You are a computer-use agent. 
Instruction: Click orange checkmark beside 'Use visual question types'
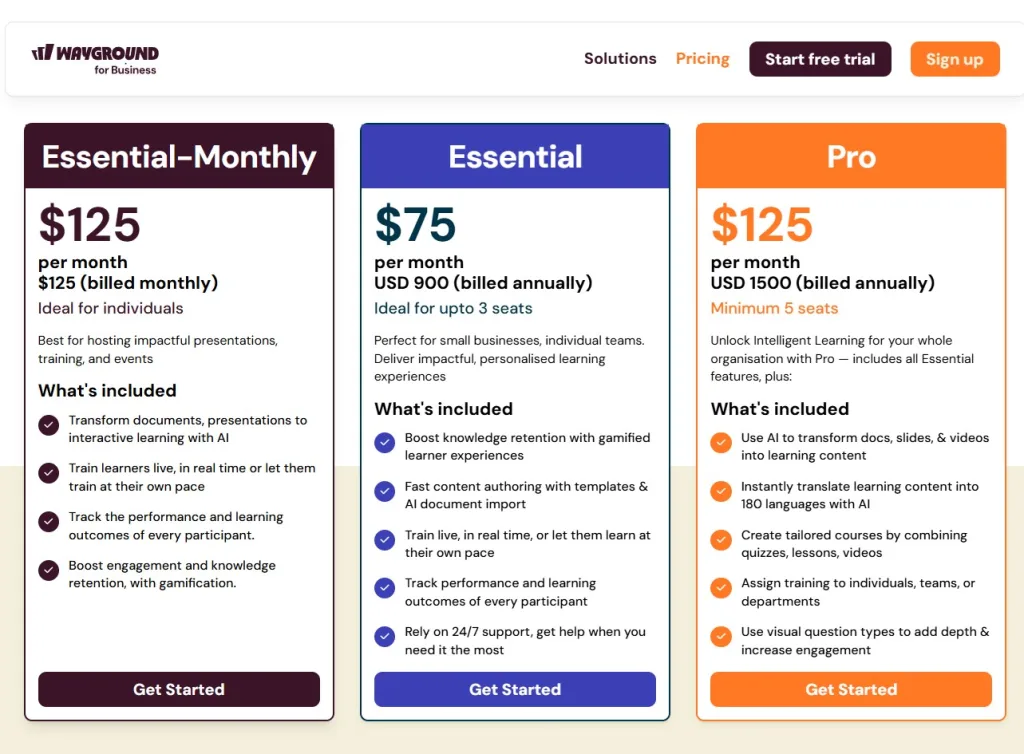(720, 636)
